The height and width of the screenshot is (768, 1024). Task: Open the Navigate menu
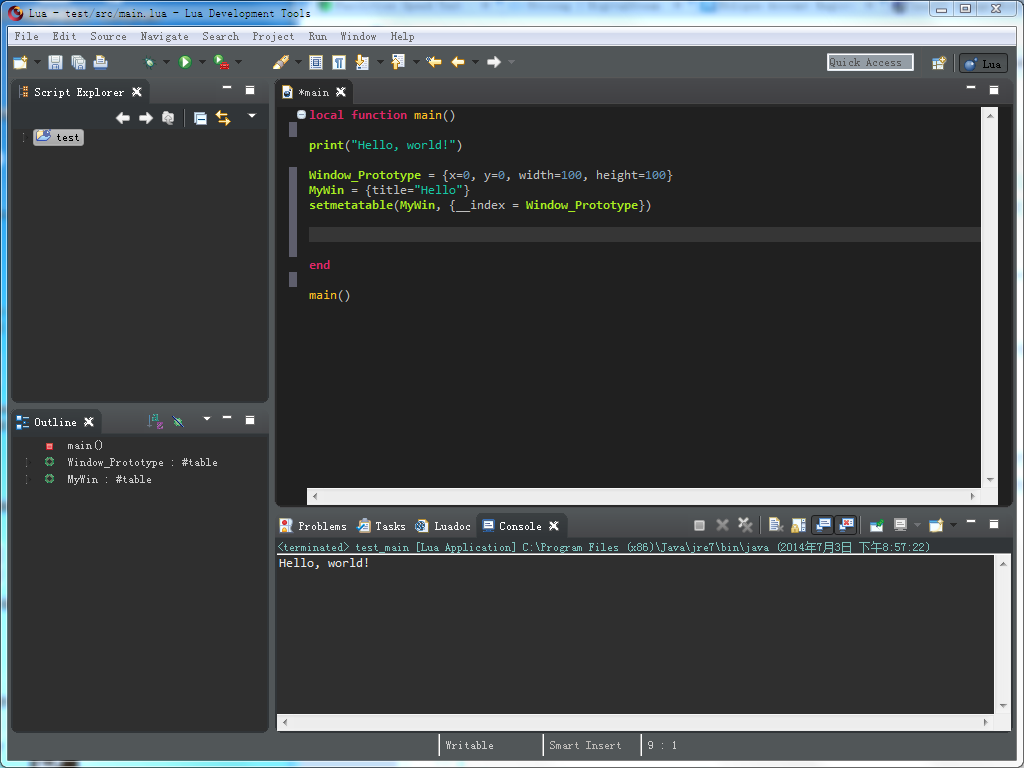164,36
